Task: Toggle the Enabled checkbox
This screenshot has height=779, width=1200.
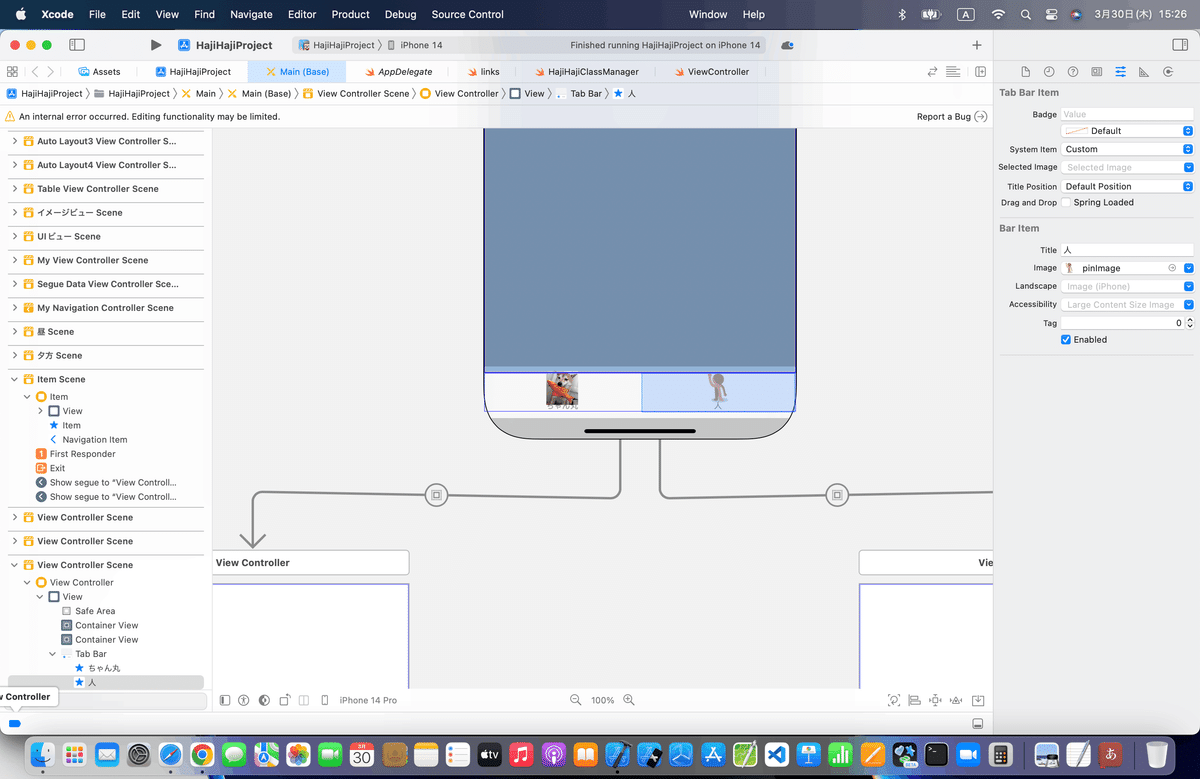Action: [1066, 340]
